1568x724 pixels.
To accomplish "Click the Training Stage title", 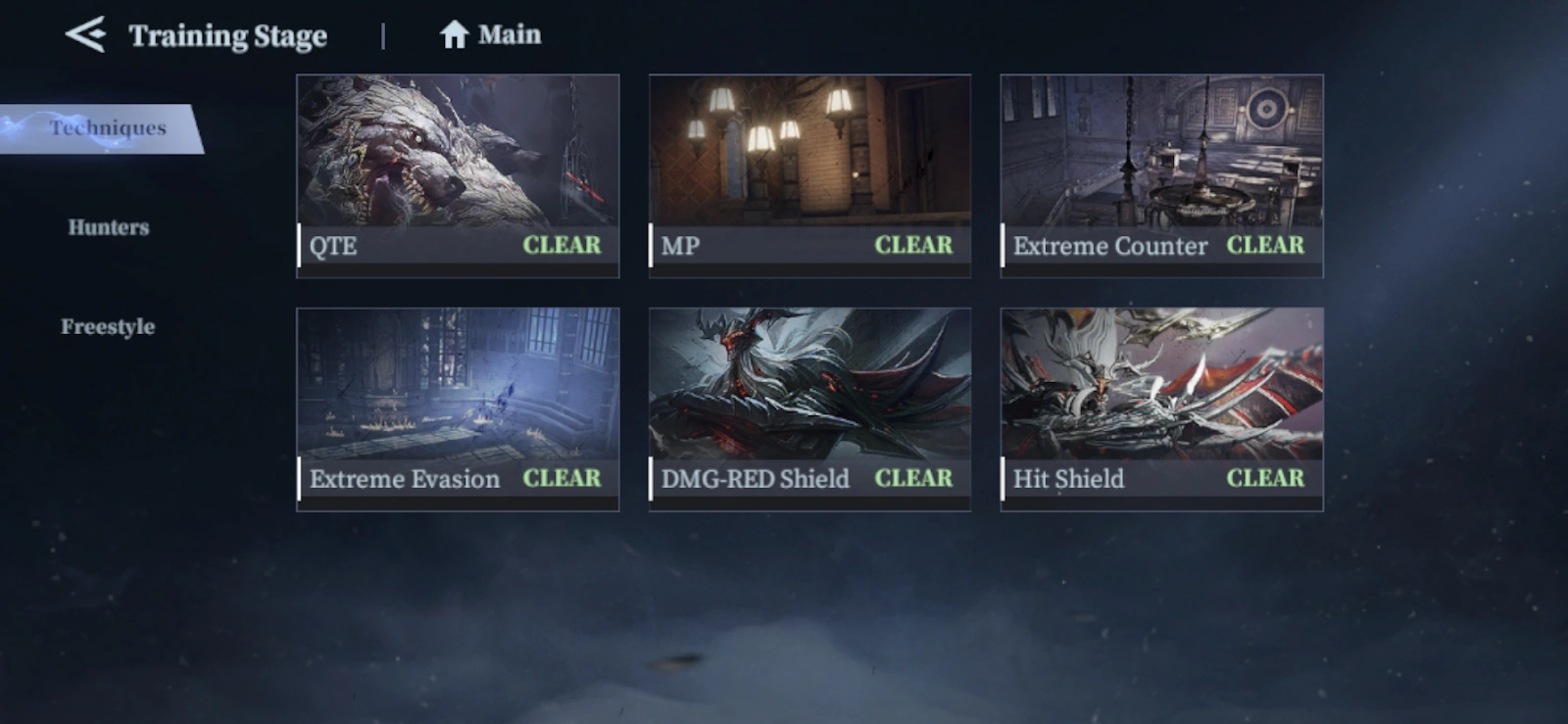I will [228, 36].
